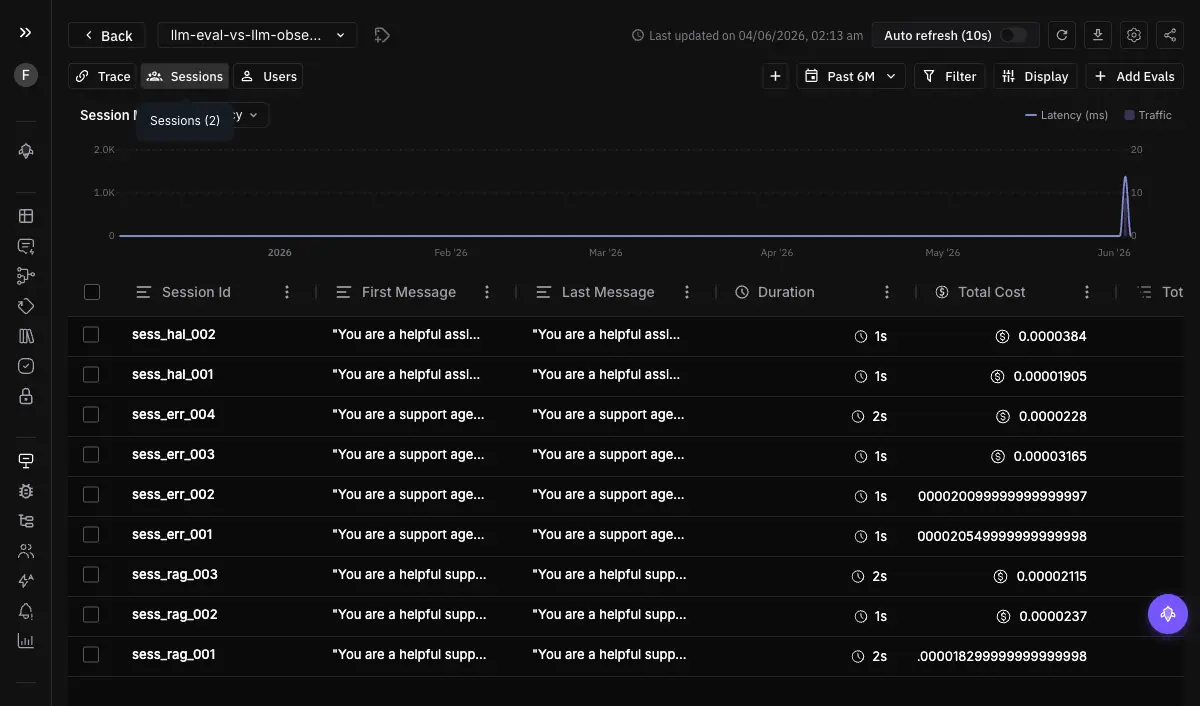Open the settings gear in top toolbar

1134,35
